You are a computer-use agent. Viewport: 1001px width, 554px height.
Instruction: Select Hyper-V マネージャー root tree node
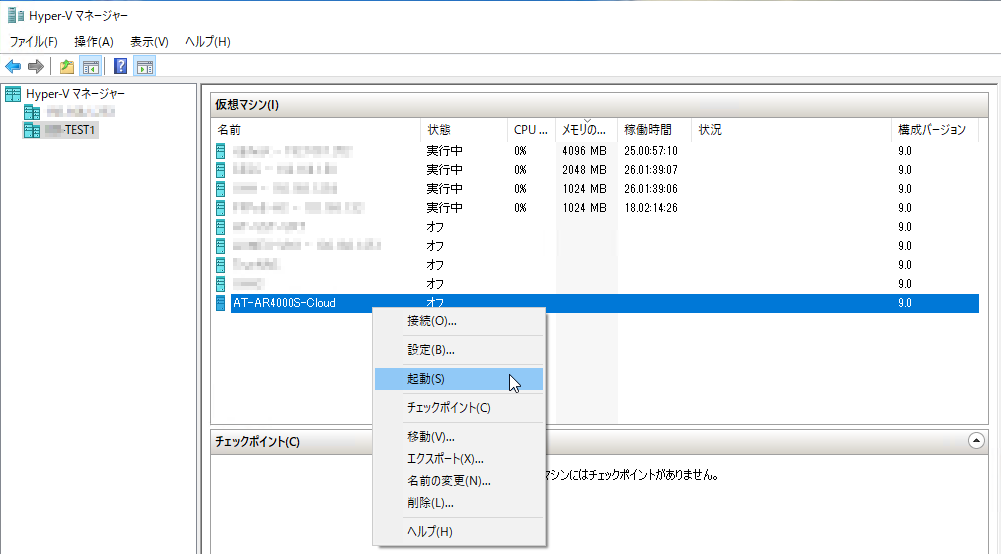(75, 94)
